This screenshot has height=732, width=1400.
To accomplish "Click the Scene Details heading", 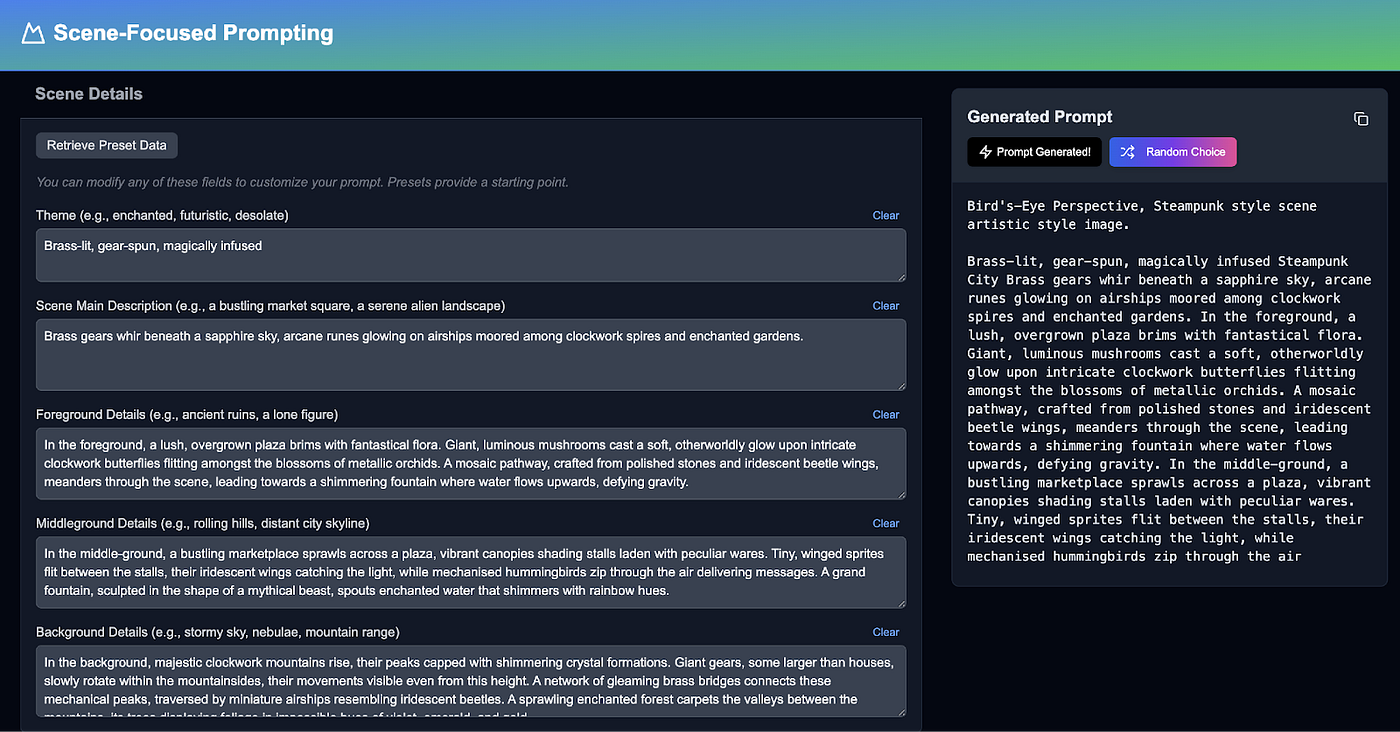I will pyautogui.click(x=89, y=94).
